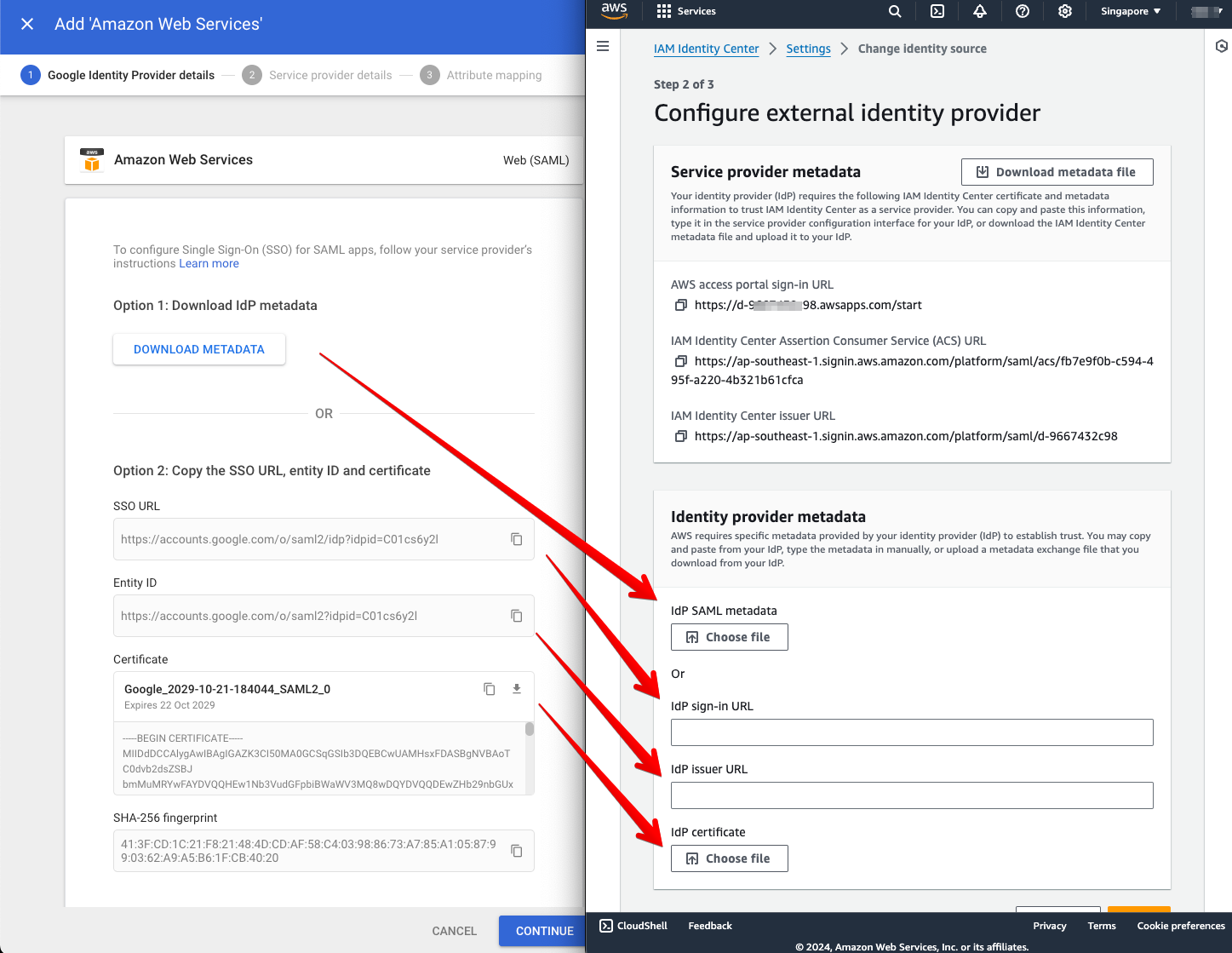Copy the SHA-256 fingerprint
The image size is (1232, 953).
(516, 851)
